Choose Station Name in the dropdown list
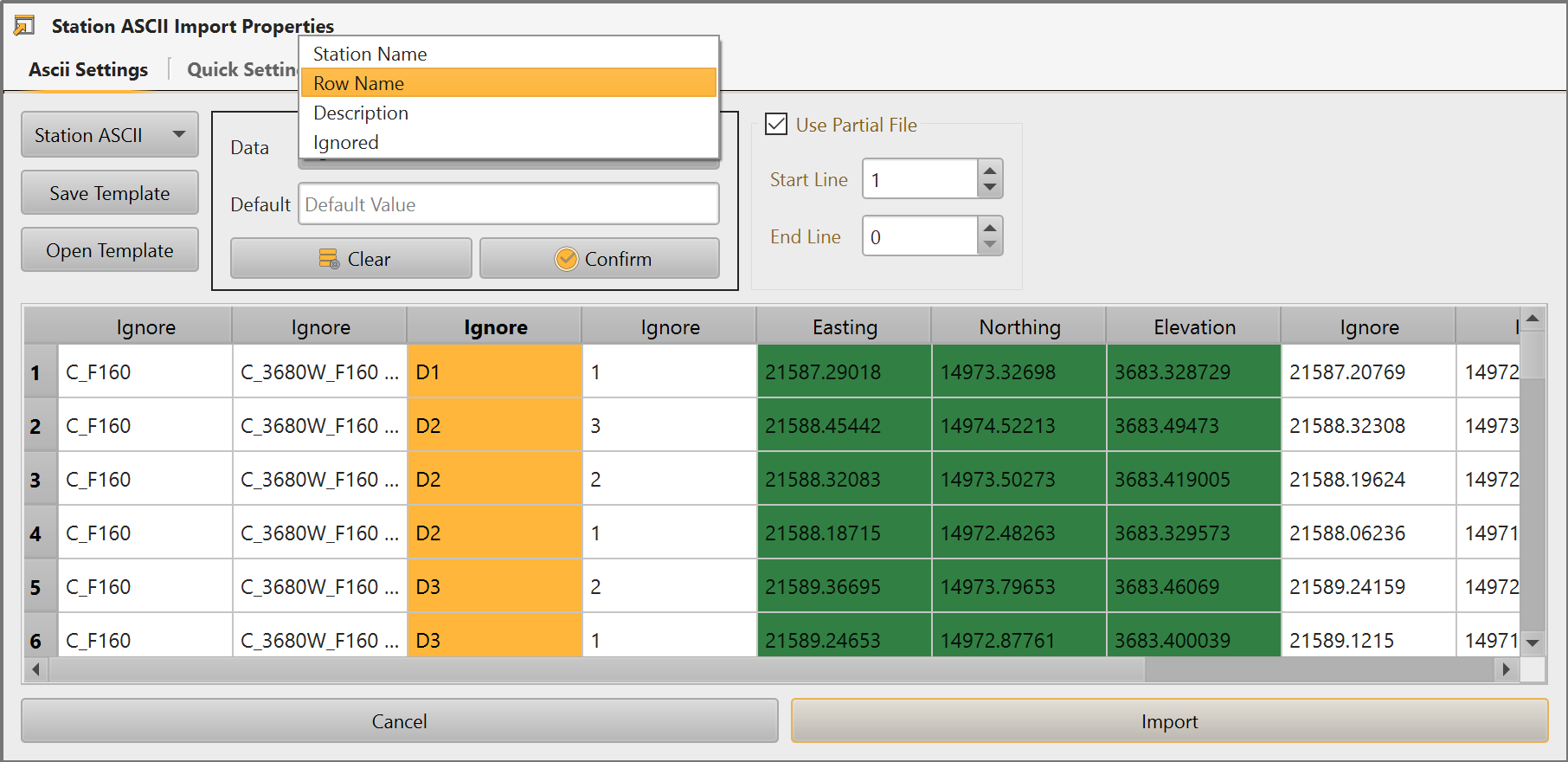This screenshot has width=1568, height=762. coord(509,54)
